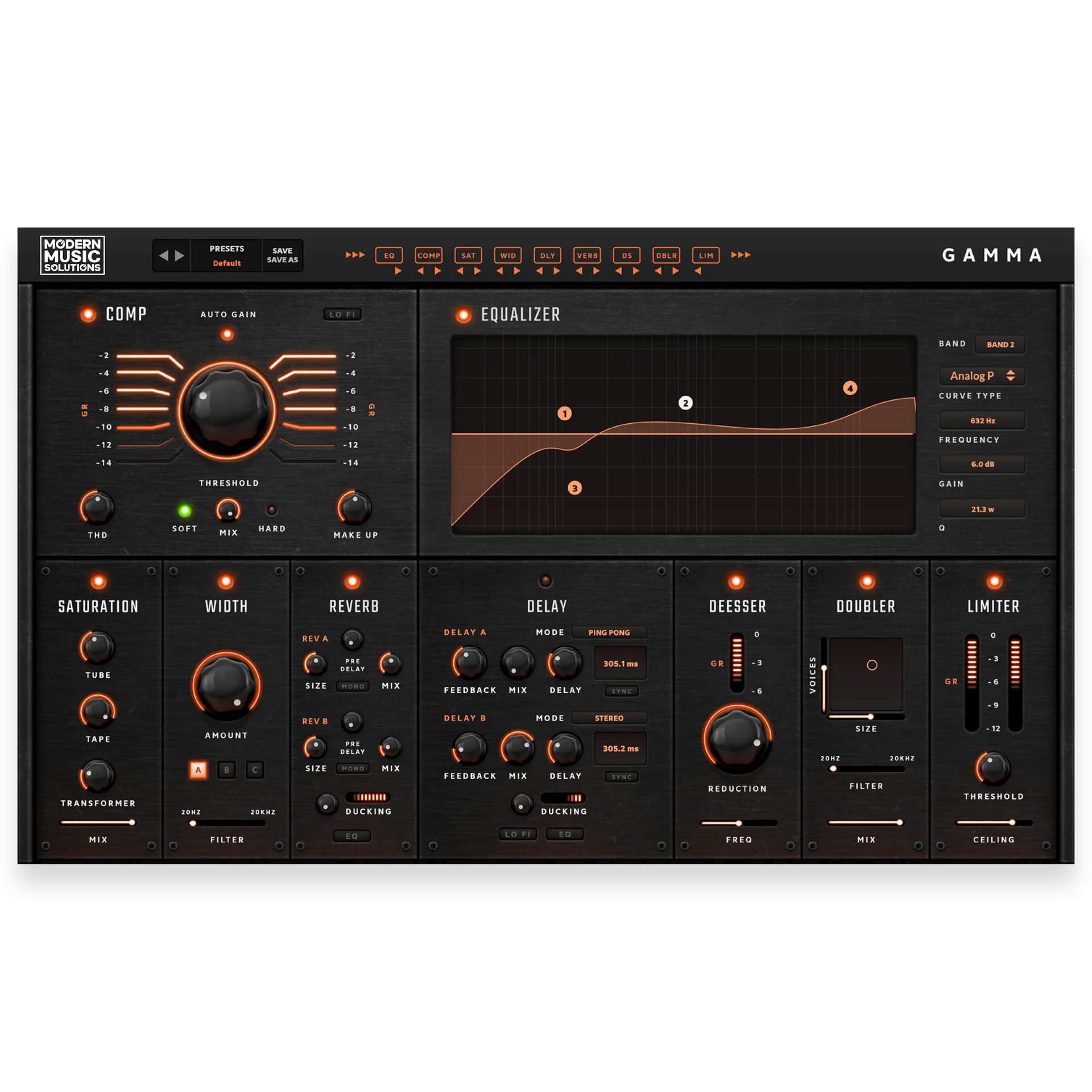Move COMP module right in chain

click(438, 271)
